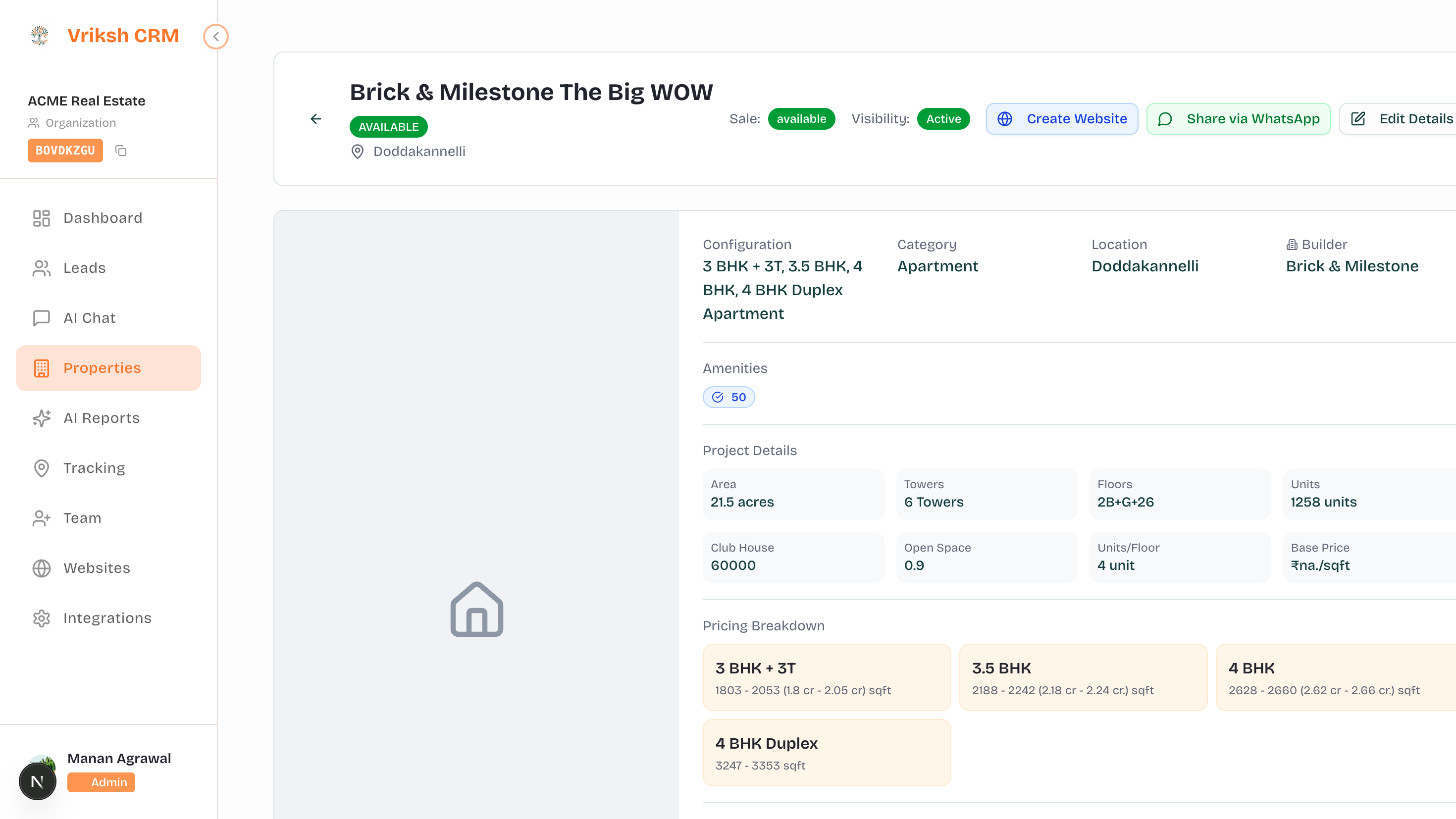Expand the 50 amenities badge
The height and width of the screenshot is (819, 1456).
click(x=728, y=397)
